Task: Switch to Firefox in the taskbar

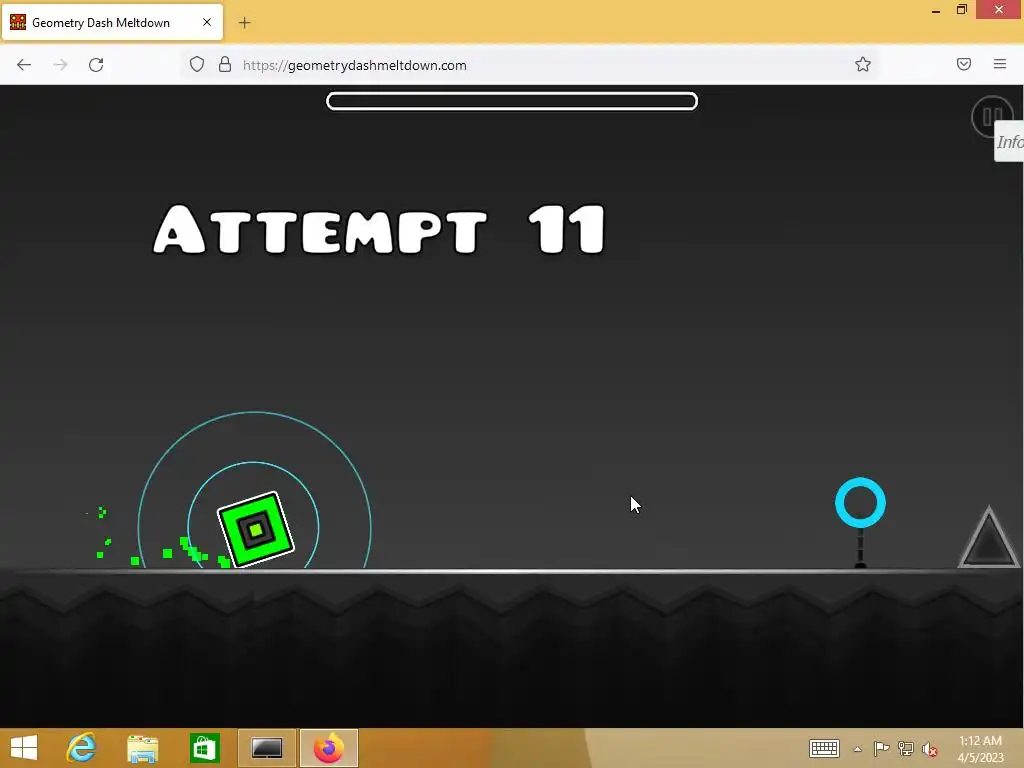Action: [328, 748]
